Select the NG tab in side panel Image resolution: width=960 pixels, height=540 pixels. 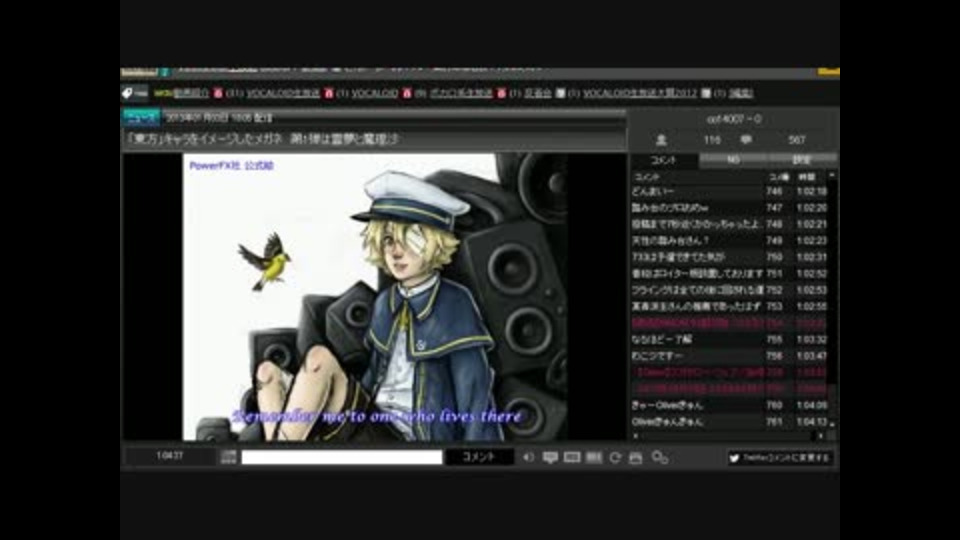pos(733,160)
